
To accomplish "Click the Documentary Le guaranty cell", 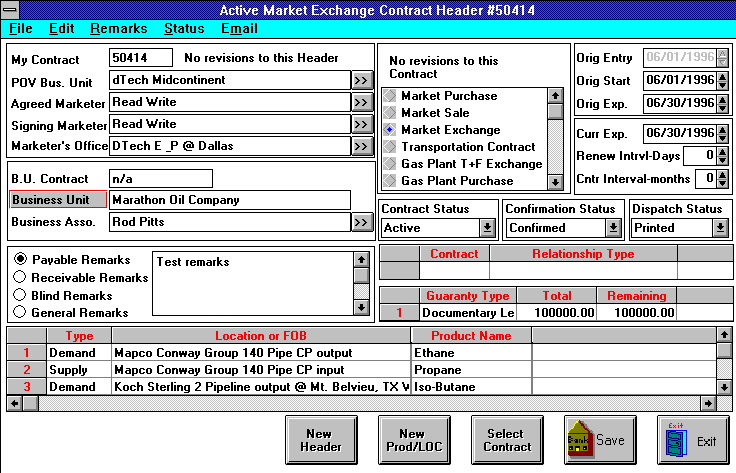I will (x=468, y=313).
